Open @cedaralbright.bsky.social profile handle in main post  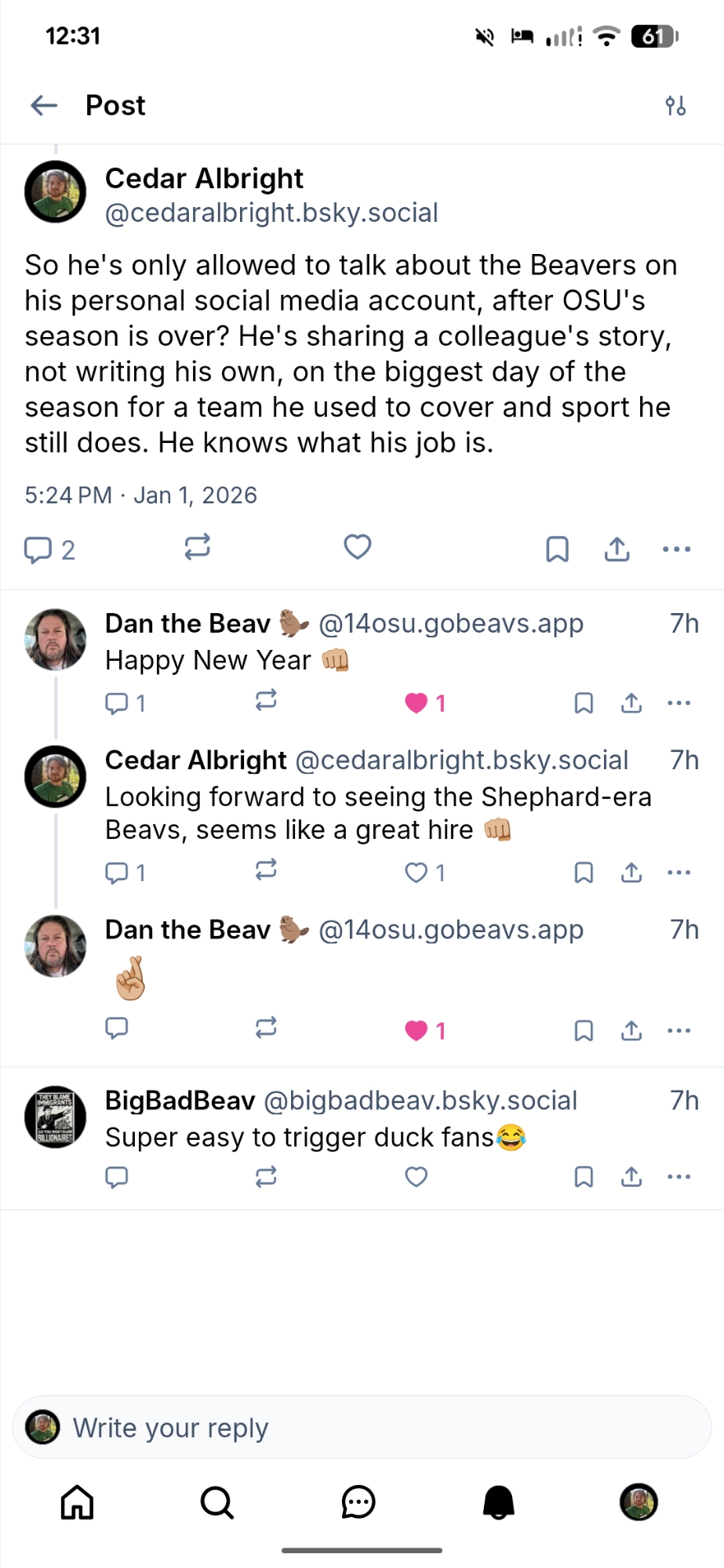click(x=271, y=212)
